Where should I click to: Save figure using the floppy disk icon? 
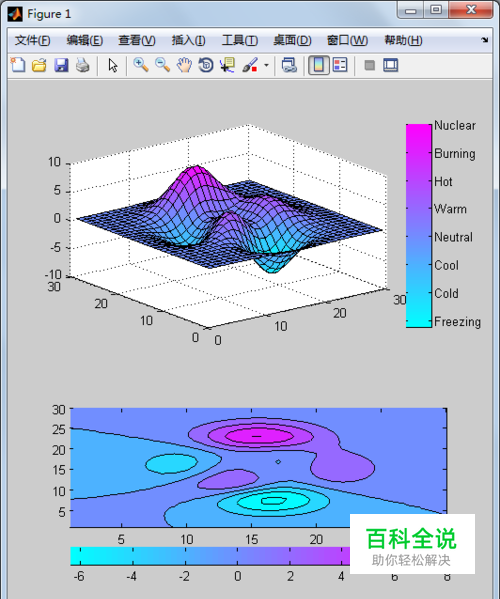(61, 65)
